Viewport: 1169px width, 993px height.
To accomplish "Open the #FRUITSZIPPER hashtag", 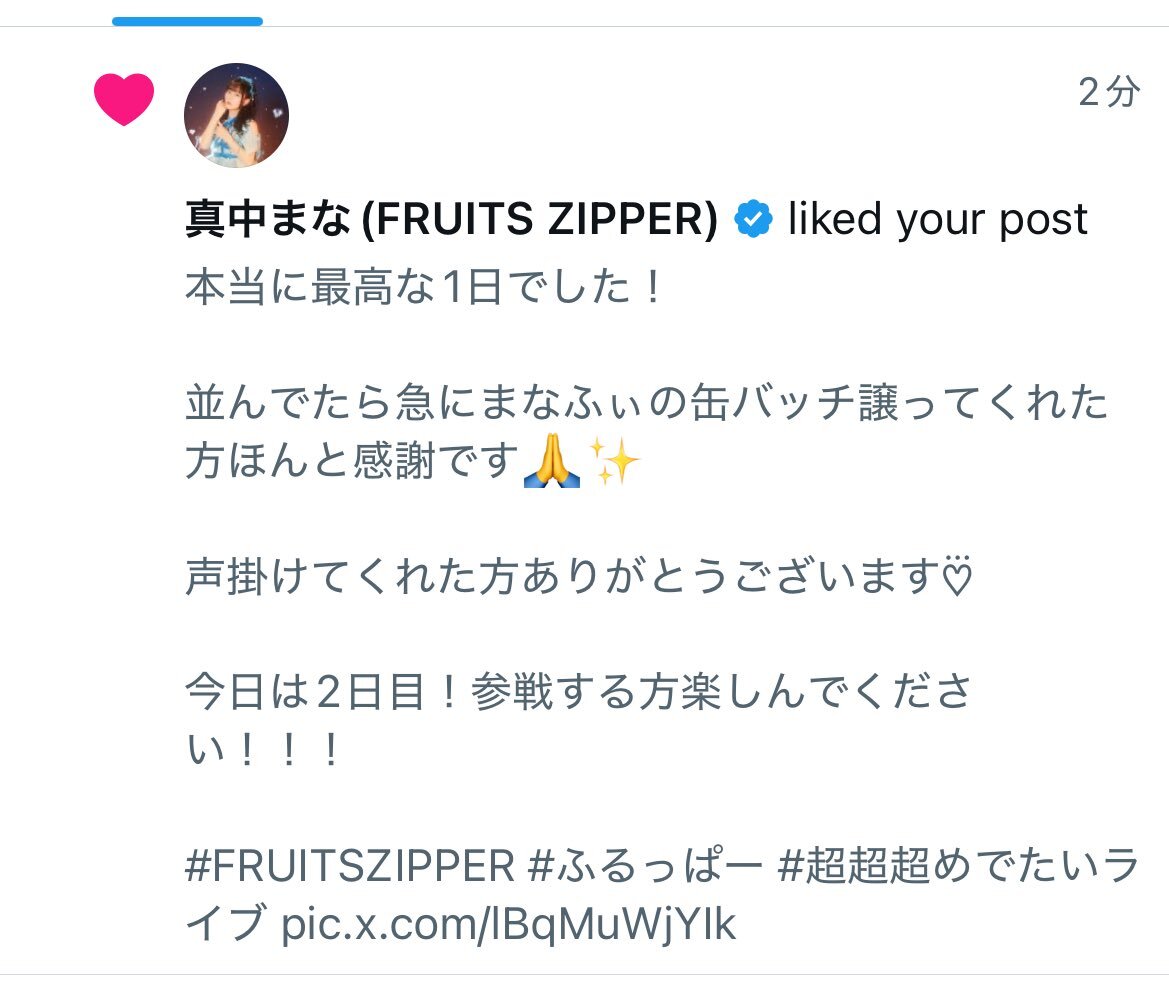I will 350,866.
